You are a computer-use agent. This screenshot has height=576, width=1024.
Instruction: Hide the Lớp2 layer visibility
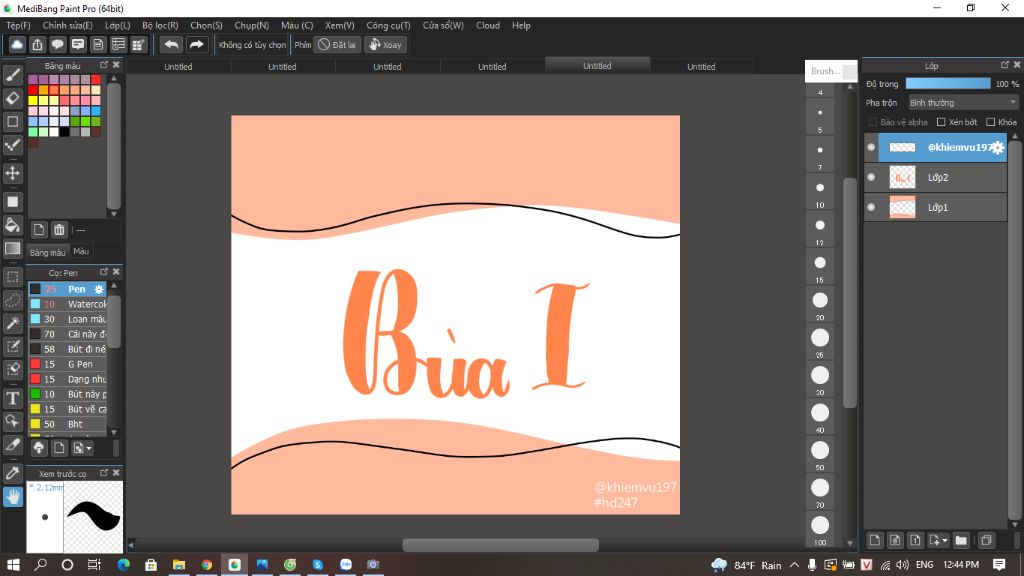pos(871,177)
